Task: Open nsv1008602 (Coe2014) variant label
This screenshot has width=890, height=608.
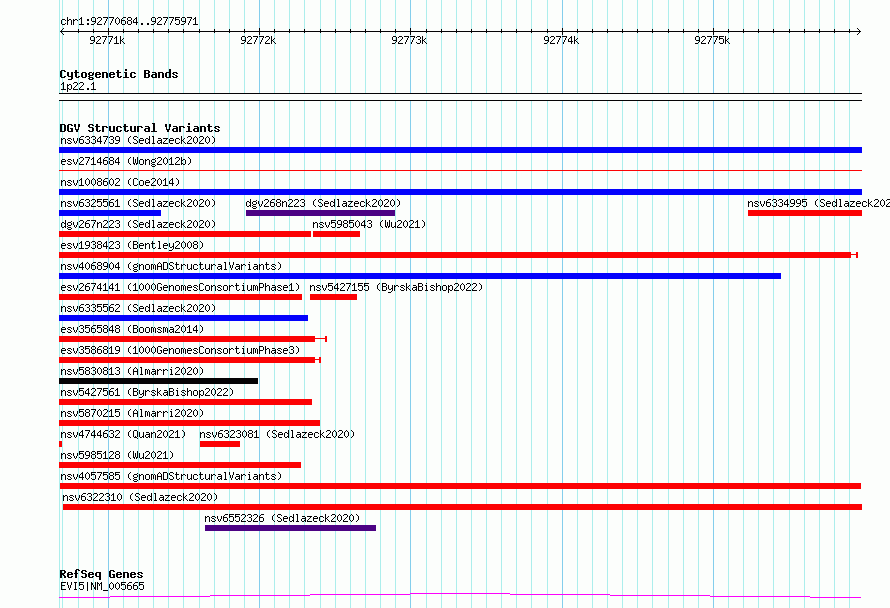Action: pyautogui.click(x=120, y=182)
